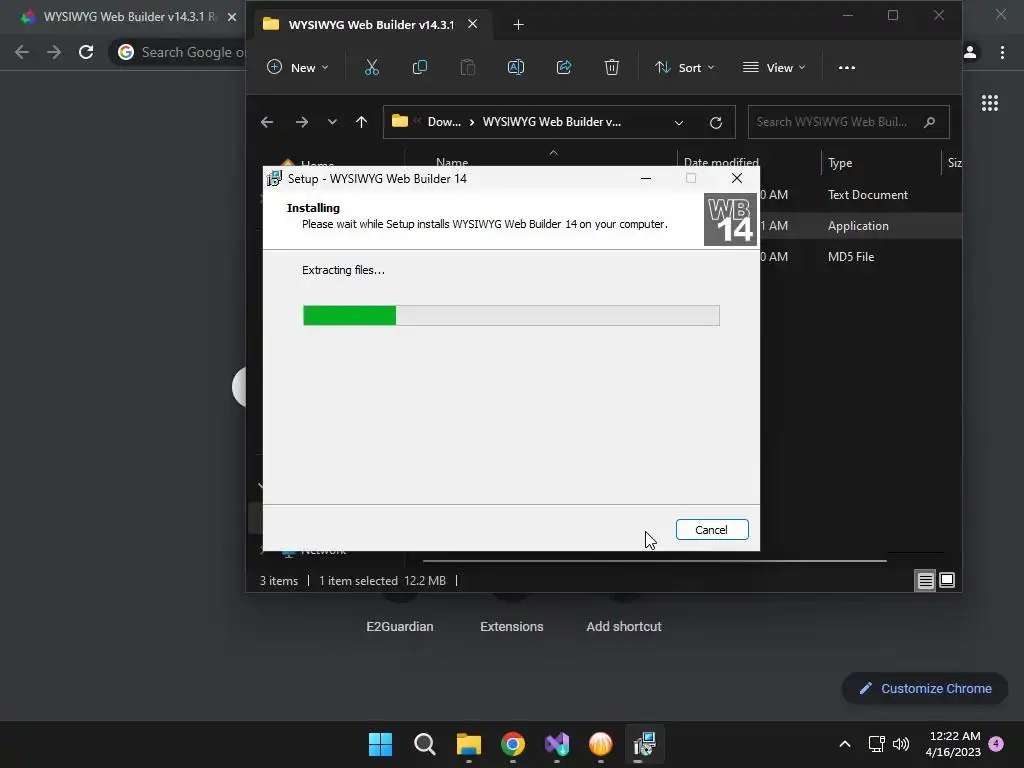Expand the address bar history dropdown
The width and height of the screenshot is (1024, 768).
(x=679, y=122)
